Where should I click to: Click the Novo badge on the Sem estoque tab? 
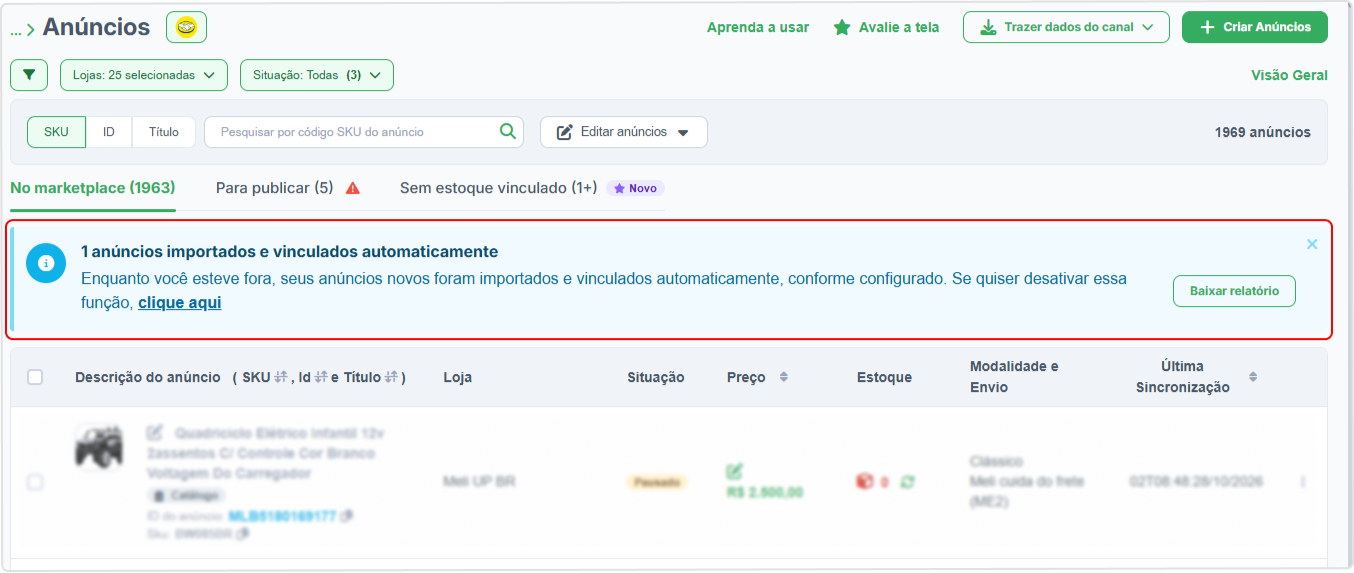tap(636, 188)
